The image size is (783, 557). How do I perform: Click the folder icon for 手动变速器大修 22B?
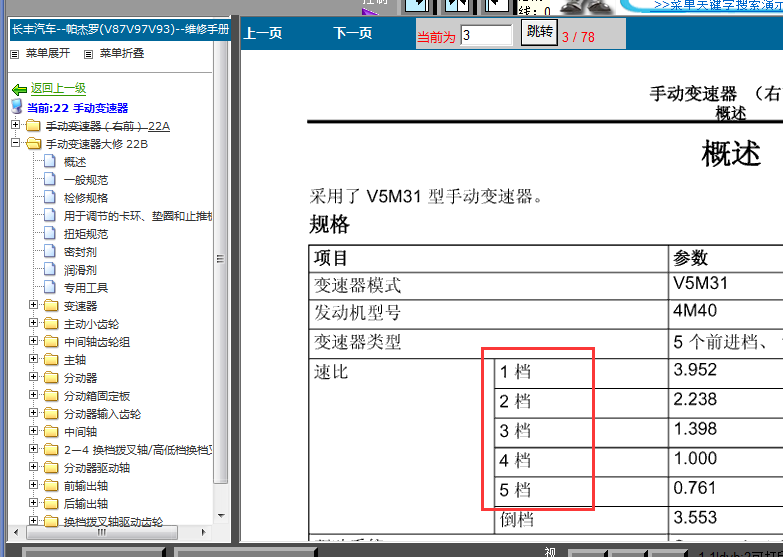(x=33, y=143)
